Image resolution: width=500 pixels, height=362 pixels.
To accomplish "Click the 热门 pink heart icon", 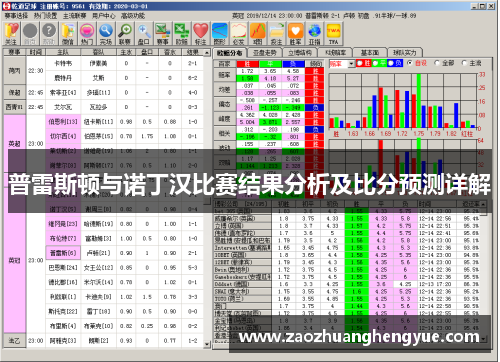I will point(87,33).
